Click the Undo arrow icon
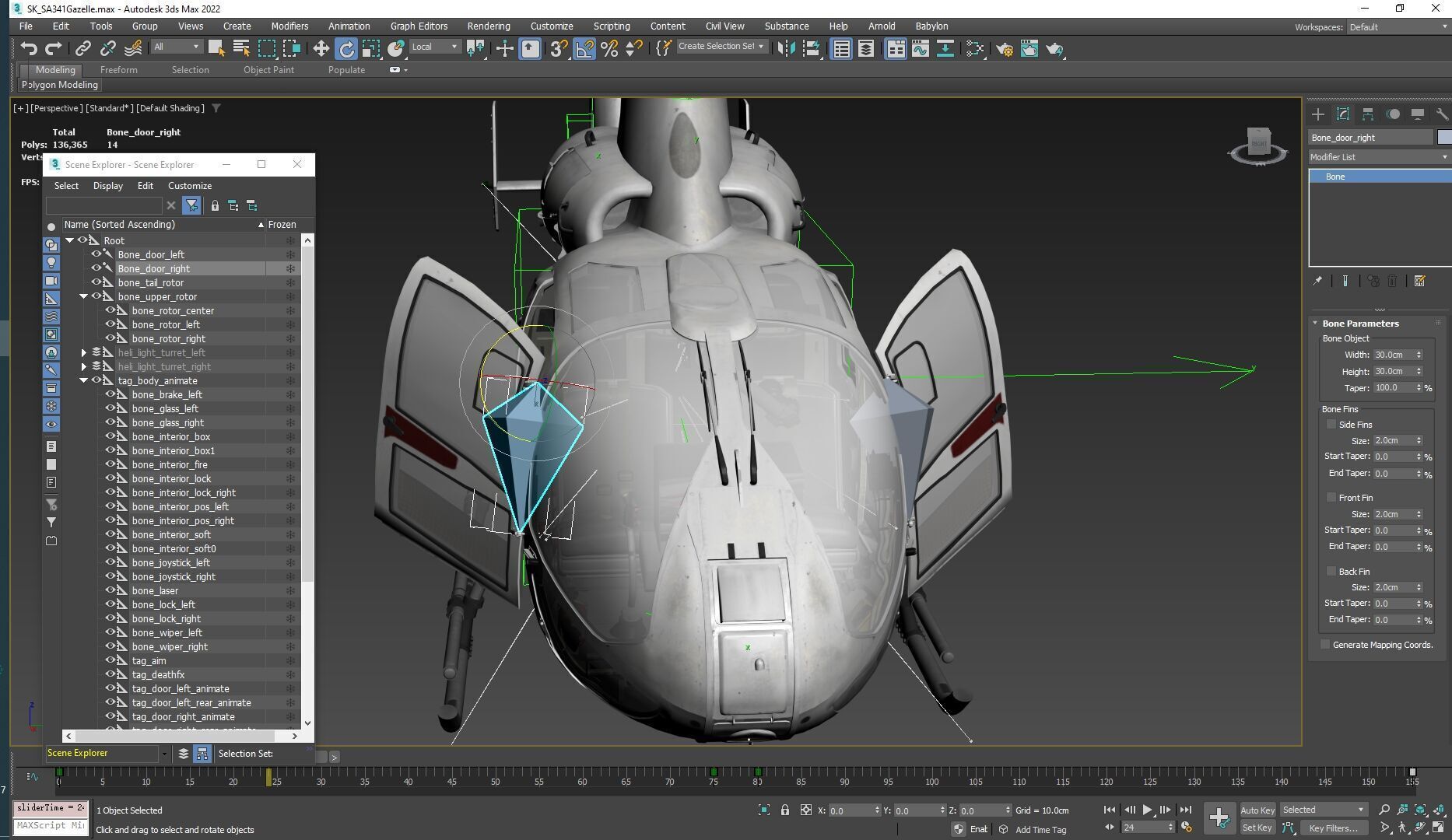Screen dimensions: 1452x840 point(29,49)
